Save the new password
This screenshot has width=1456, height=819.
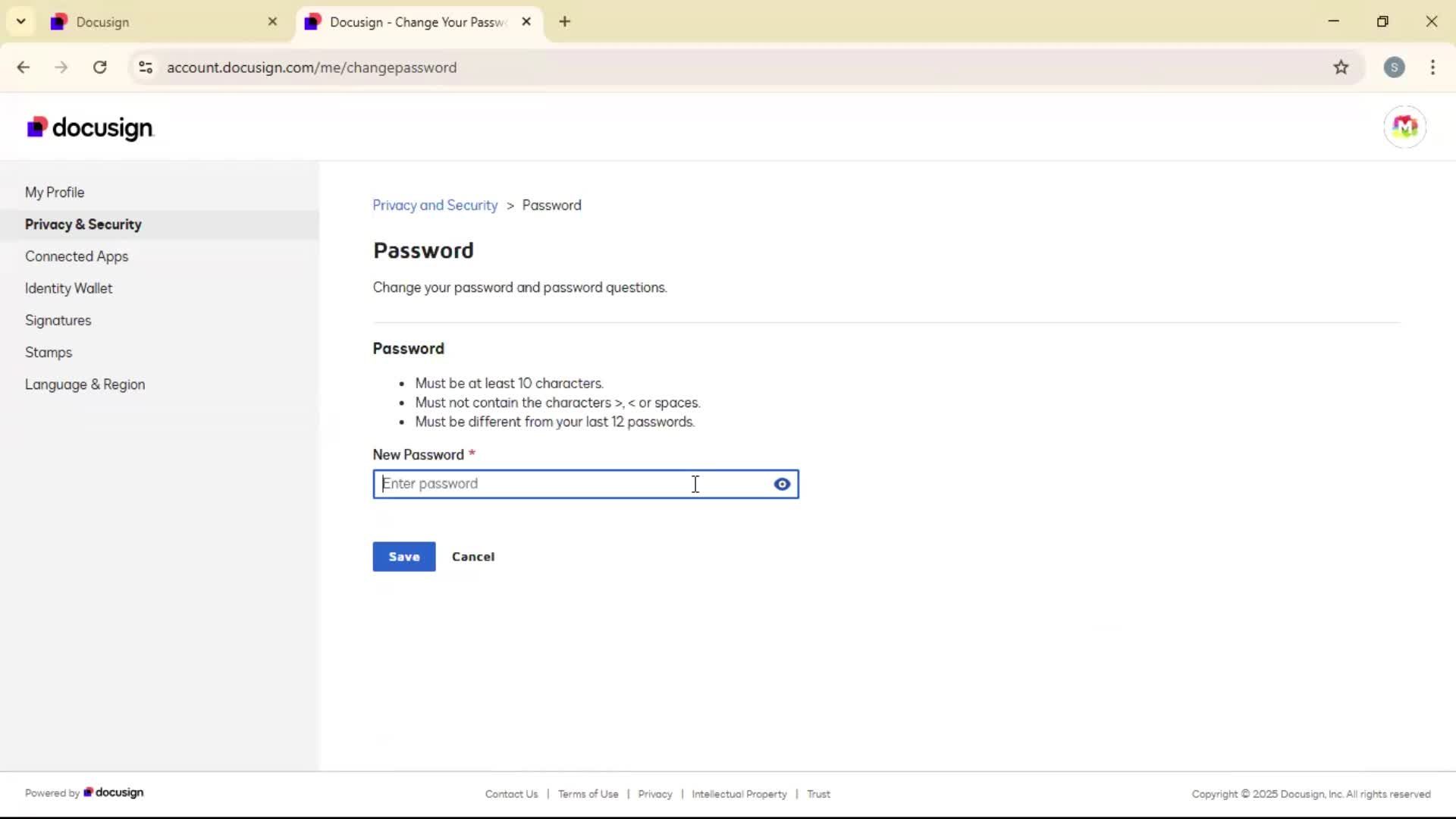[403, 557]
